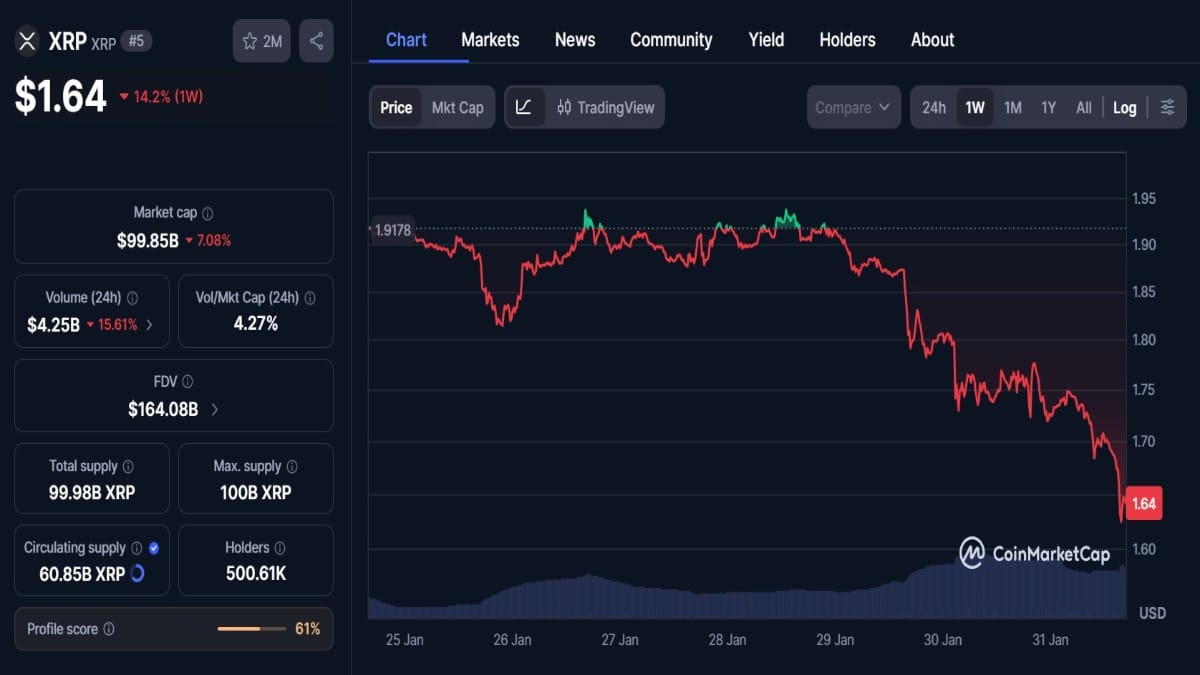This screenshot has width=1200, height=675.
Task: Select the 1Y time range
Action: point(1048,107)
